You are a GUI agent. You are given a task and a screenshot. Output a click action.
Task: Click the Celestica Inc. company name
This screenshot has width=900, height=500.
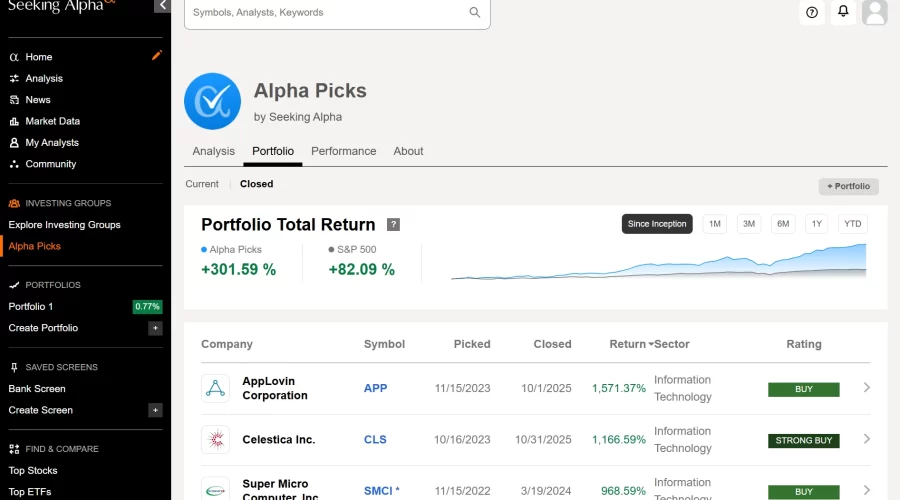click(278, 439)
